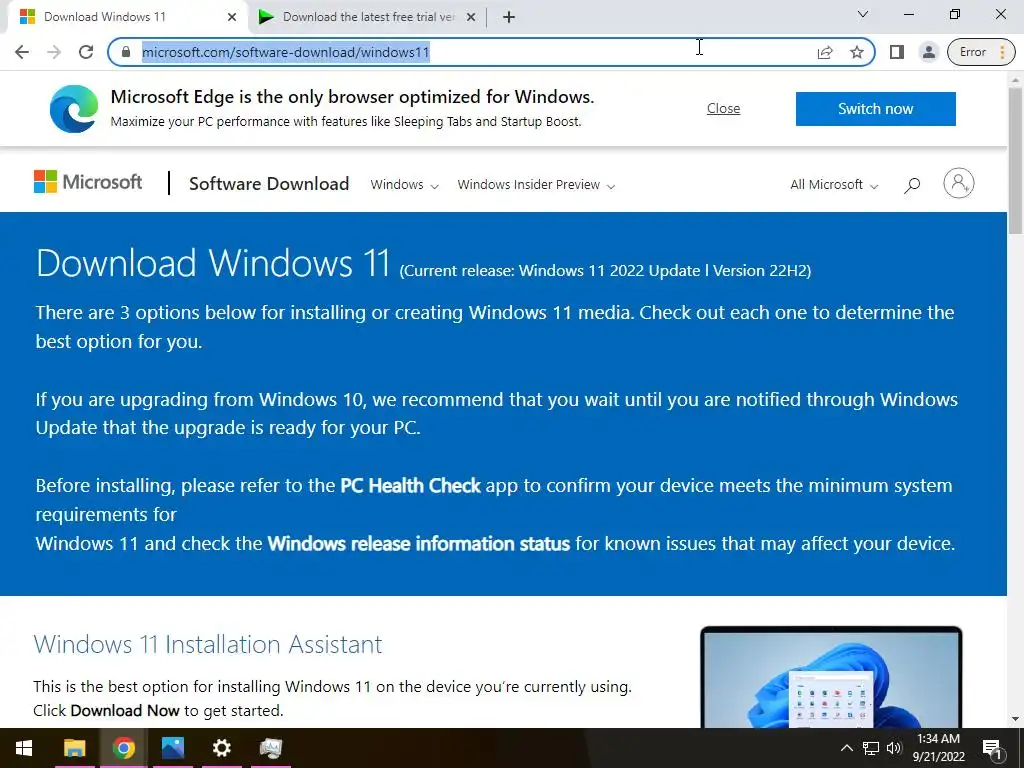Viewport: 1024px width, 768px height.
Task: View site information via lock icon
Action: [x=126, y=52]
